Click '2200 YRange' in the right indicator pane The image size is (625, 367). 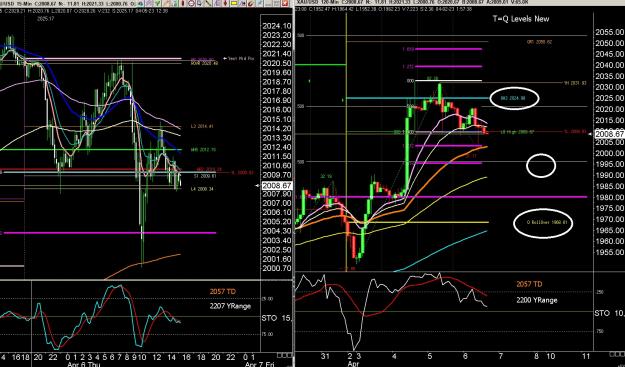click(537, 300)
